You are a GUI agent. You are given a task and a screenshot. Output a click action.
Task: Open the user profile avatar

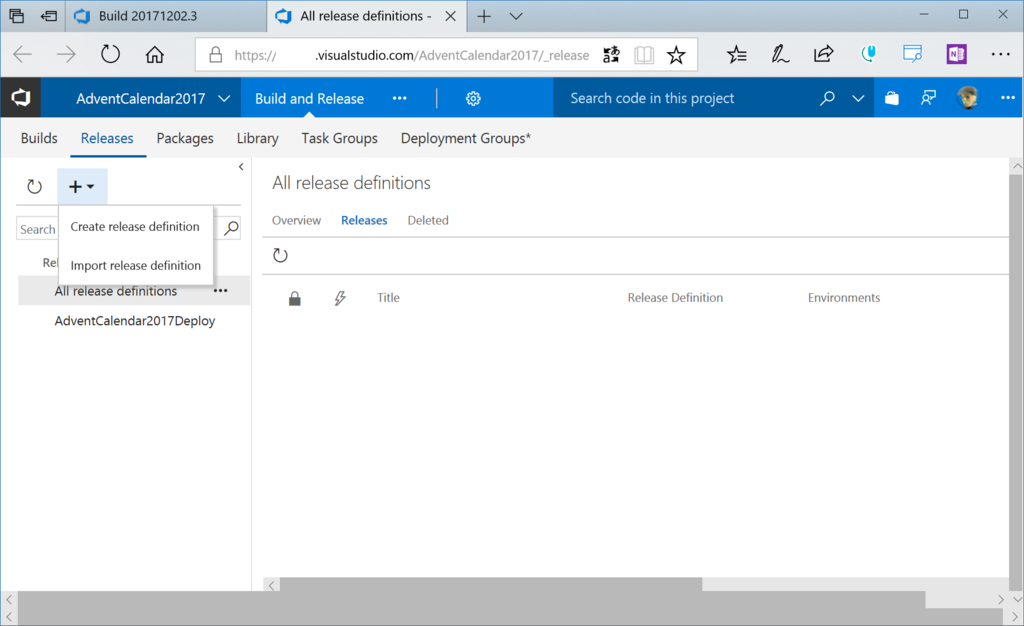click(968, 98)
